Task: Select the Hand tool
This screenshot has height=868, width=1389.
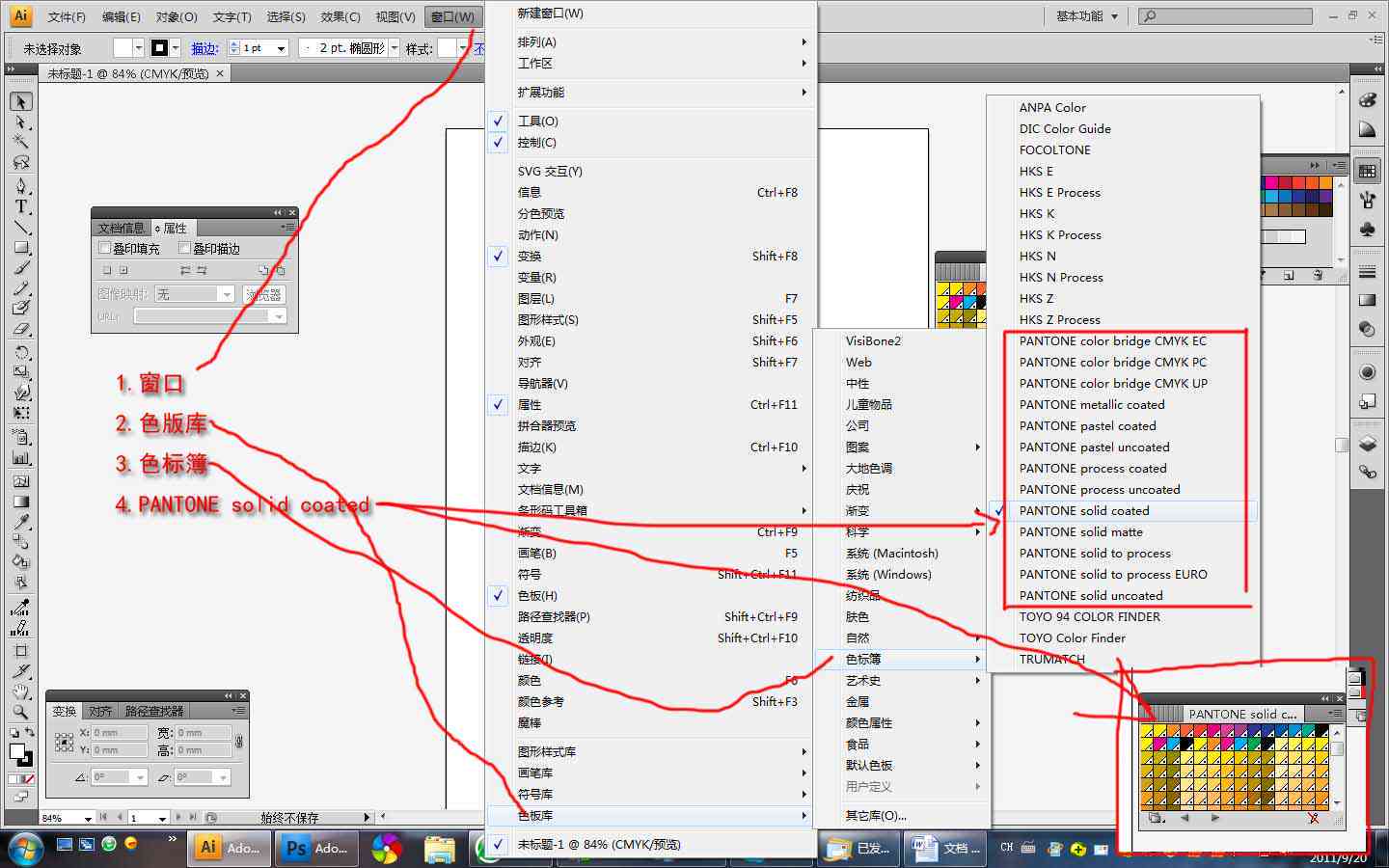Action: [20, 692]
